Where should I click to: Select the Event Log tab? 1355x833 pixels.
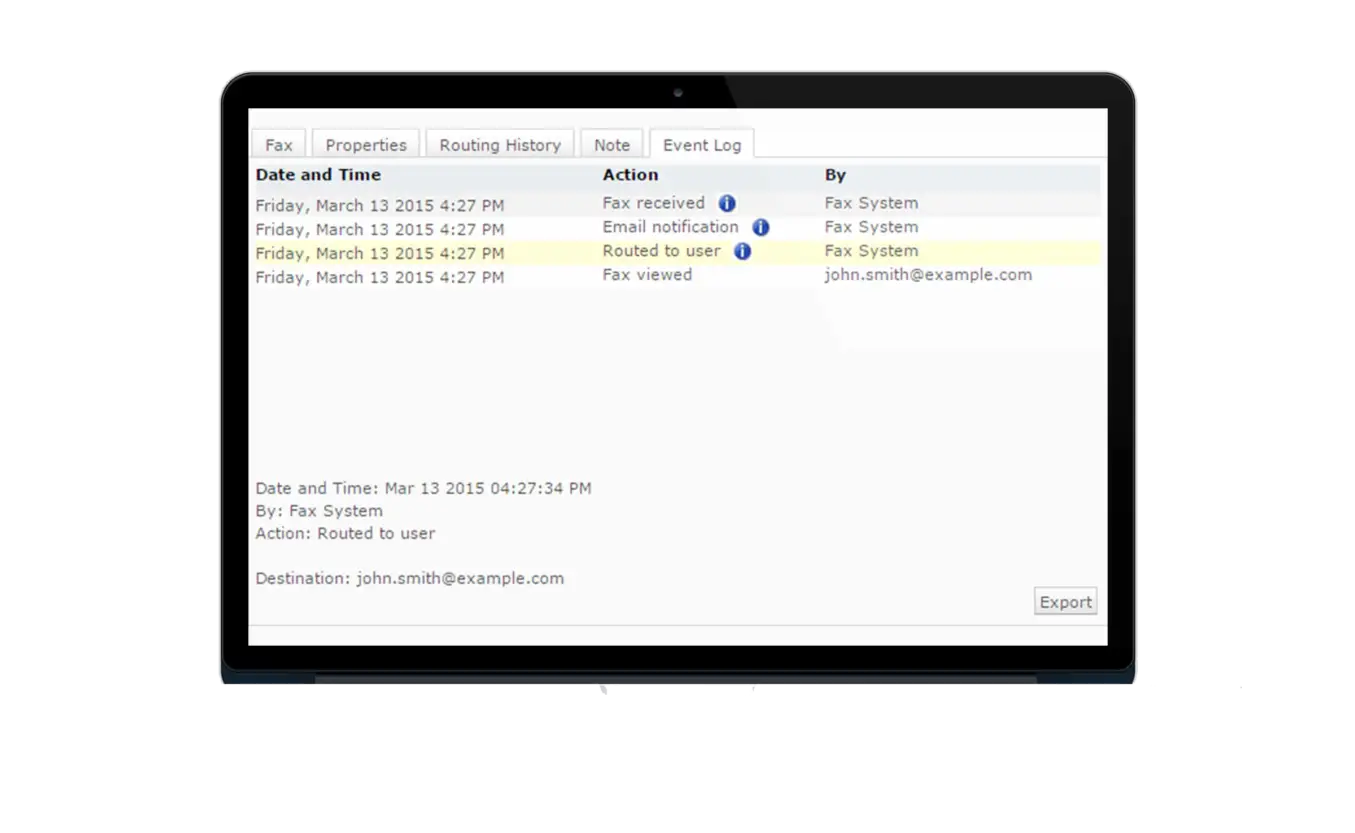(x=702, y=144)
